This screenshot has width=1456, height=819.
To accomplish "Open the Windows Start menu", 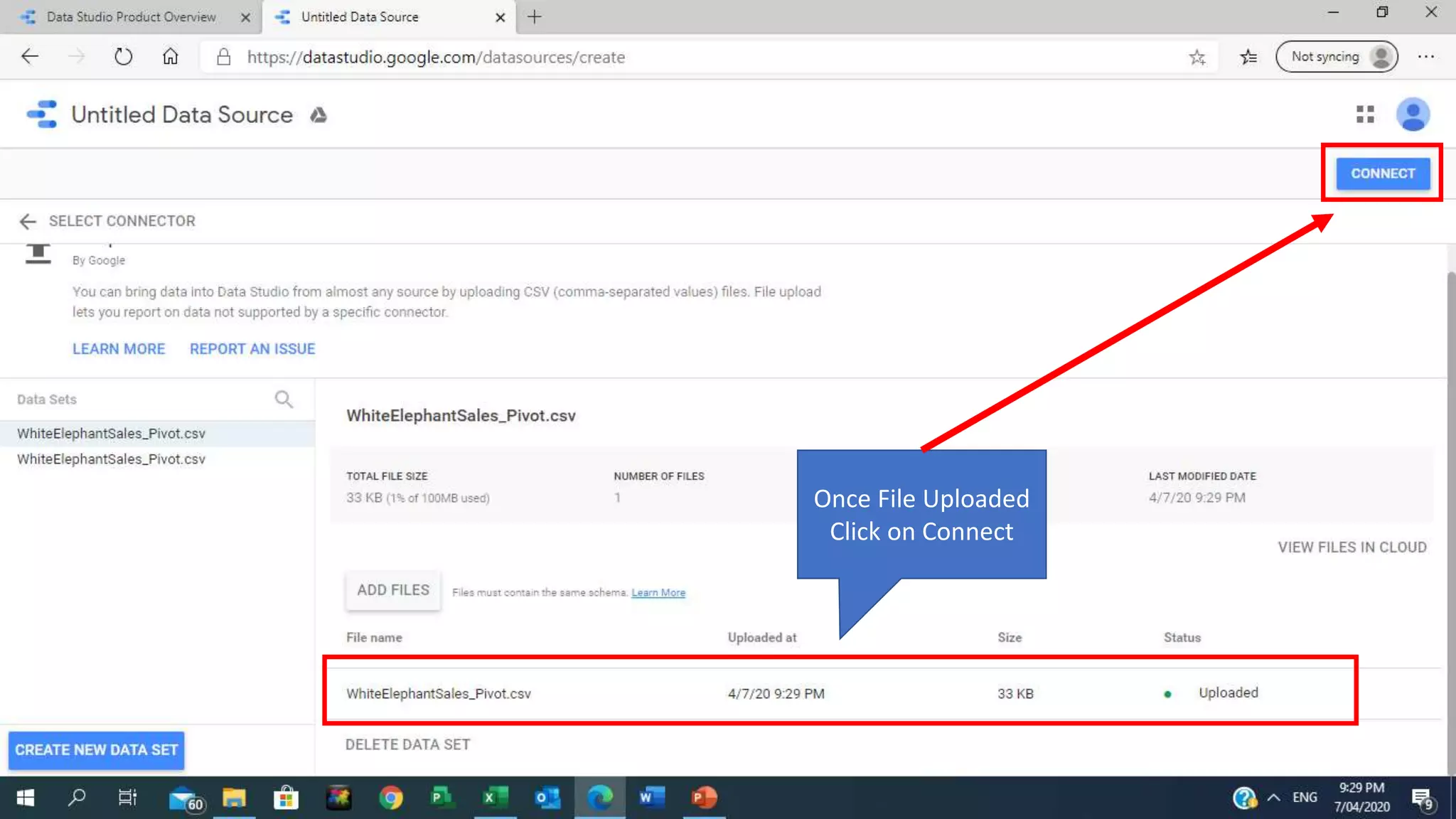I will [26, 798].
